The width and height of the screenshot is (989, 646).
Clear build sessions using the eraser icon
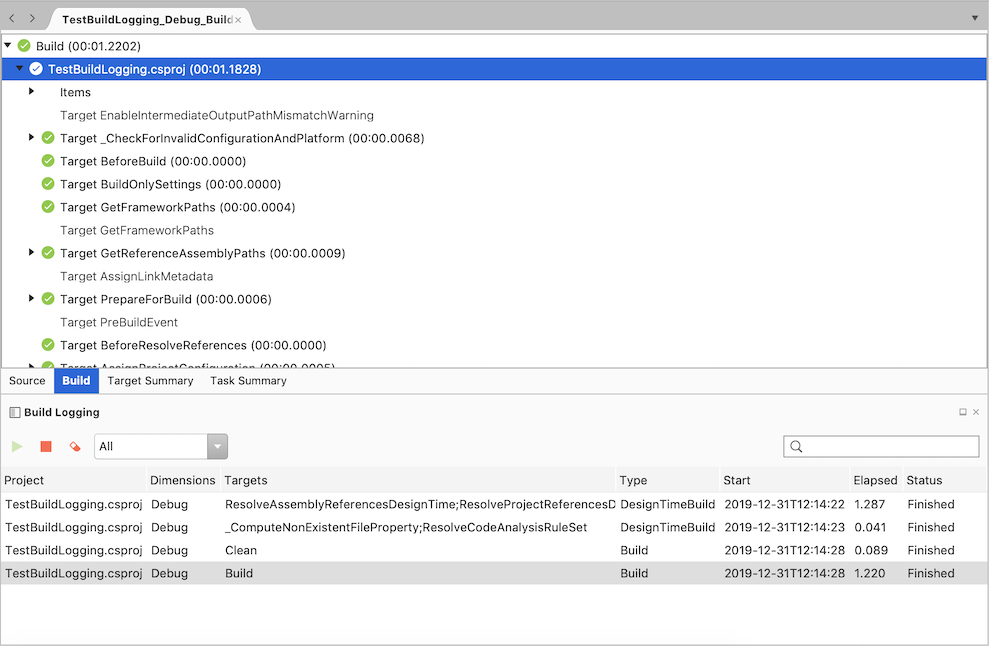pyautogui.click(x=74, y=446)
